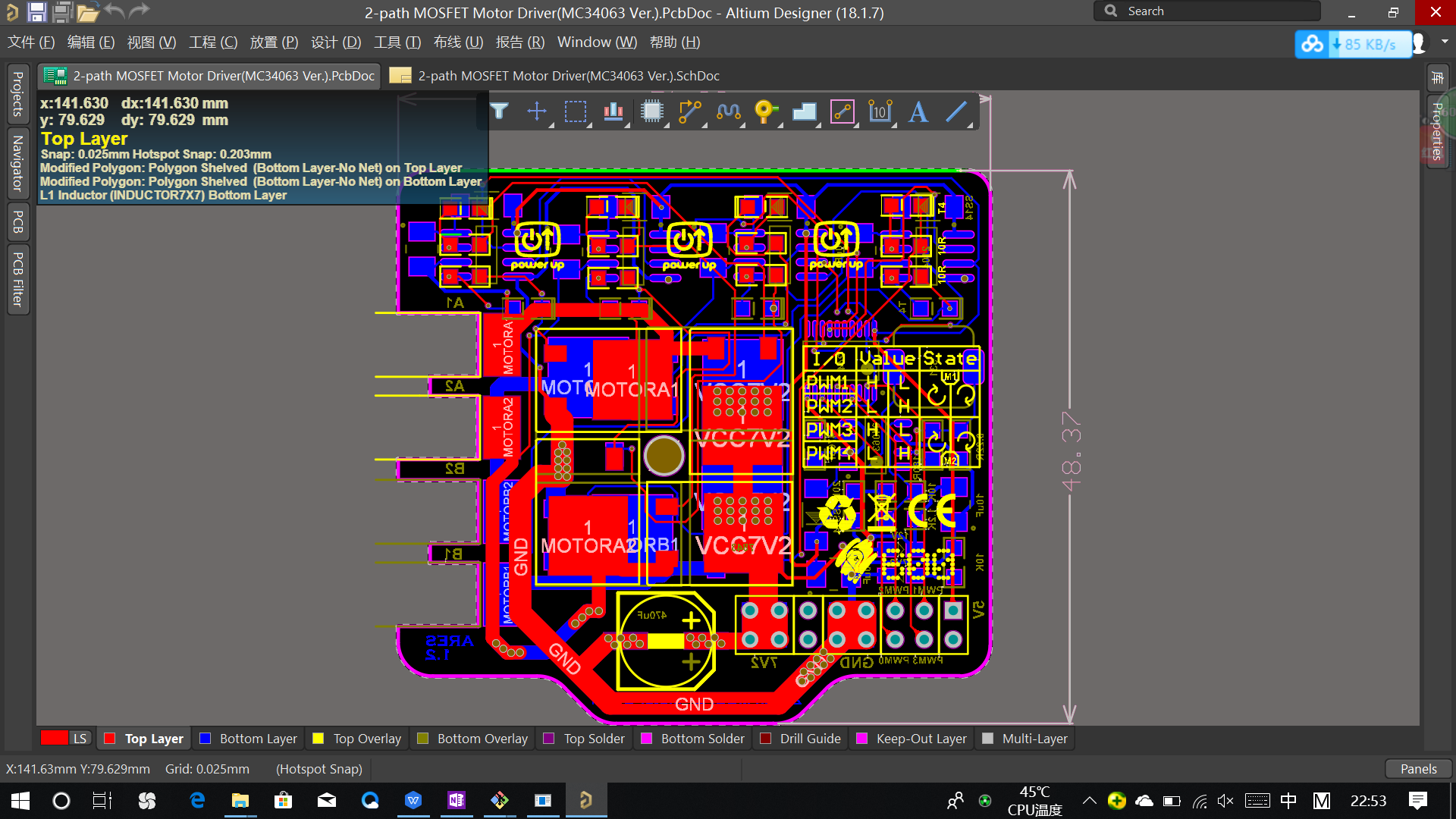This screenshot has width=1456, height=819.
Task: Select the Move objects cross-arrow tool
Action: [537, 111]
